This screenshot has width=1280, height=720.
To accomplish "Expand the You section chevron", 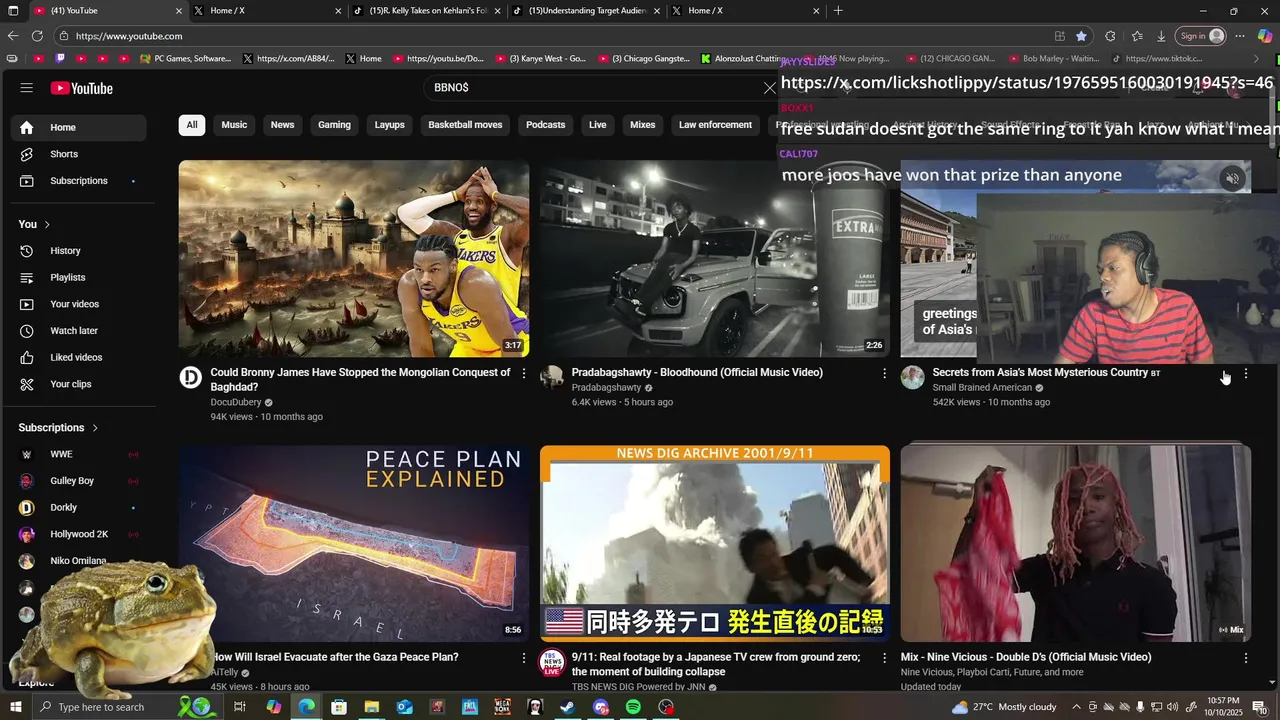I will (x=47, y=224).
